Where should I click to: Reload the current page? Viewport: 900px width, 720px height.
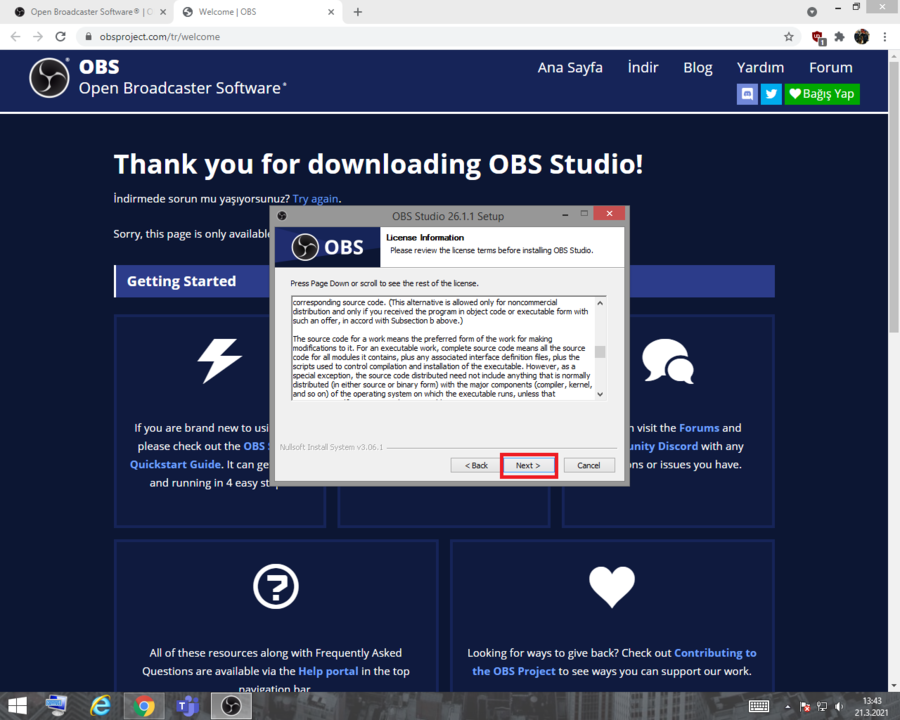tap(60, 37)
